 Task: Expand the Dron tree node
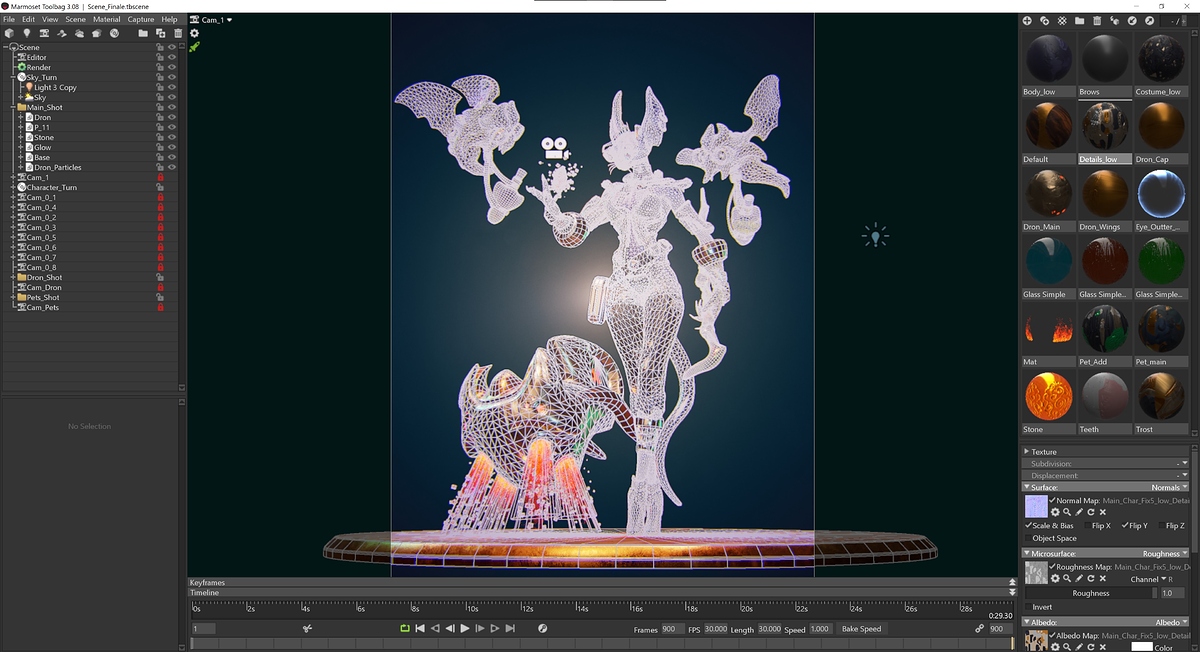tap(20, 117)
